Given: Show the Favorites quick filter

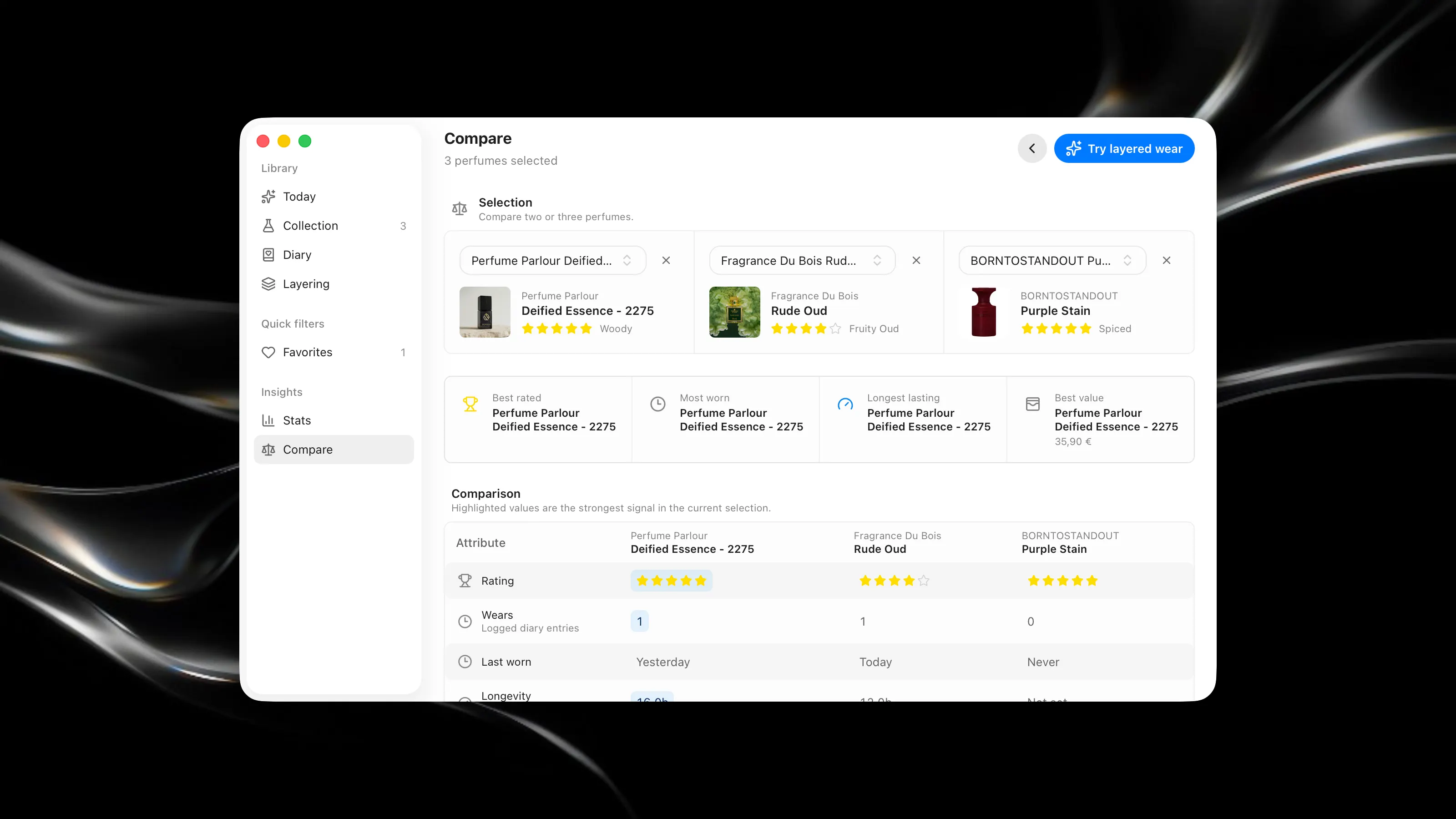Looking at the screenshot, I should tap(334, 352).
